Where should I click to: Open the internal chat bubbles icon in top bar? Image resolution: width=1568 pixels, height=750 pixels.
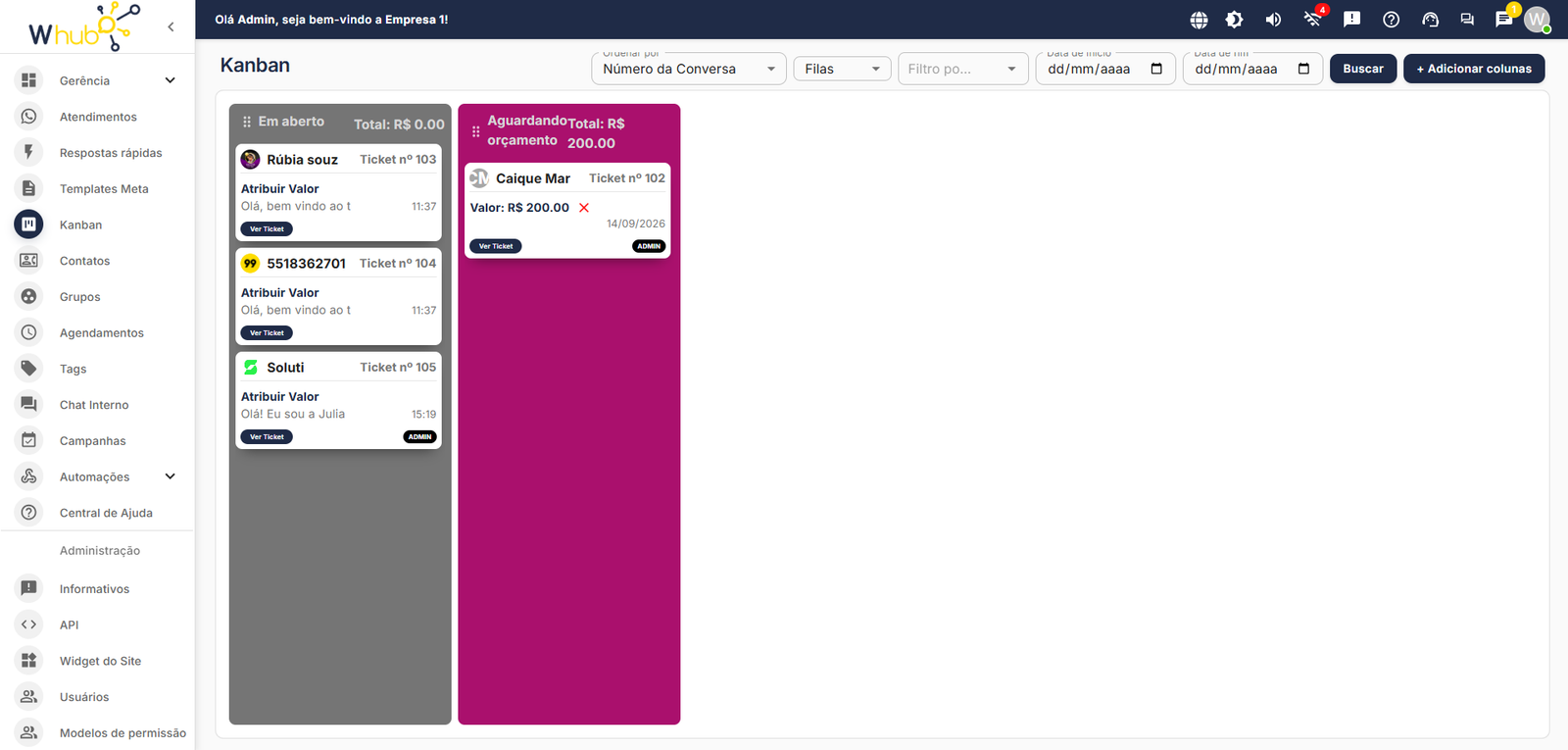(1467, 20)
